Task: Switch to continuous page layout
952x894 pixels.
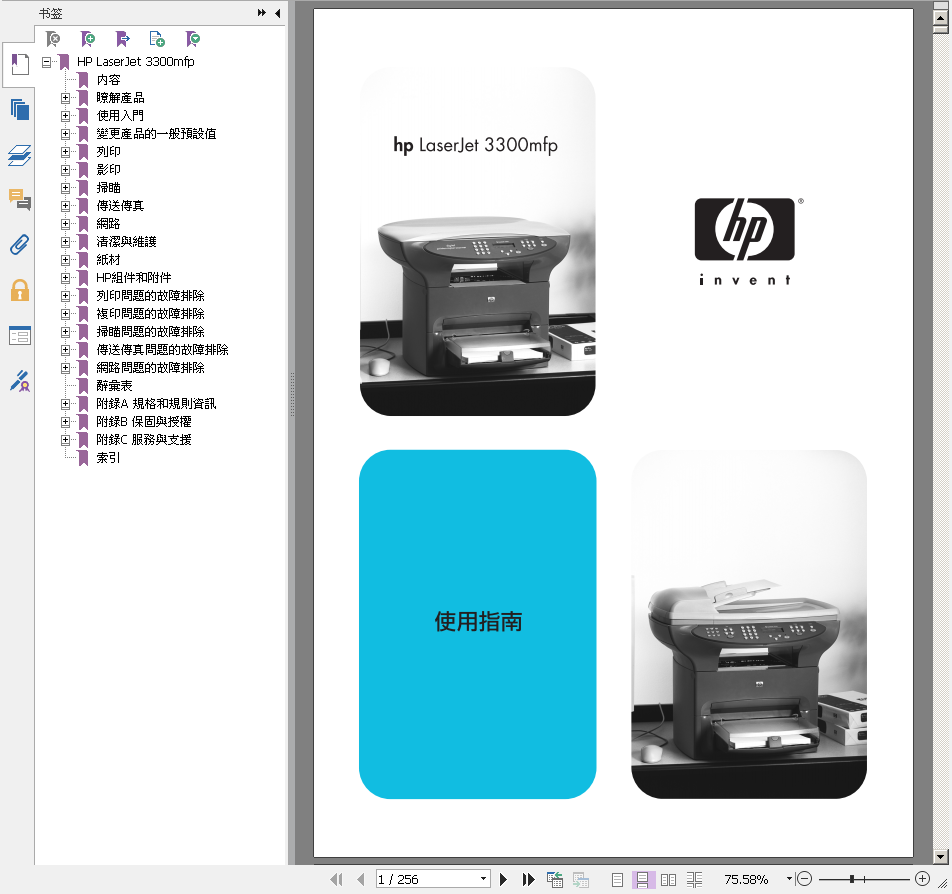Action: coord(642,879)
